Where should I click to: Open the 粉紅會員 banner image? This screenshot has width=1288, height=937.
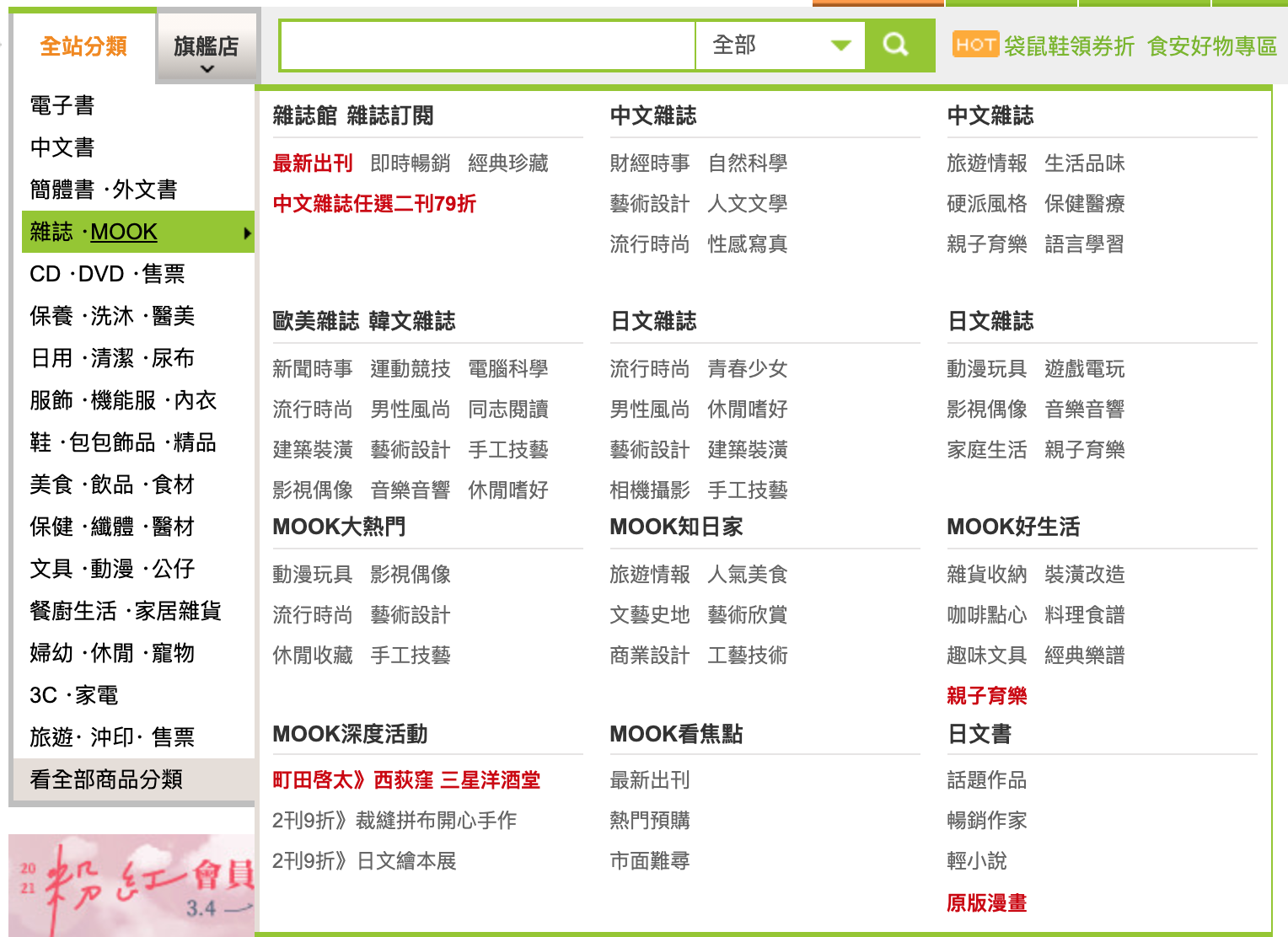pos(131,885)
